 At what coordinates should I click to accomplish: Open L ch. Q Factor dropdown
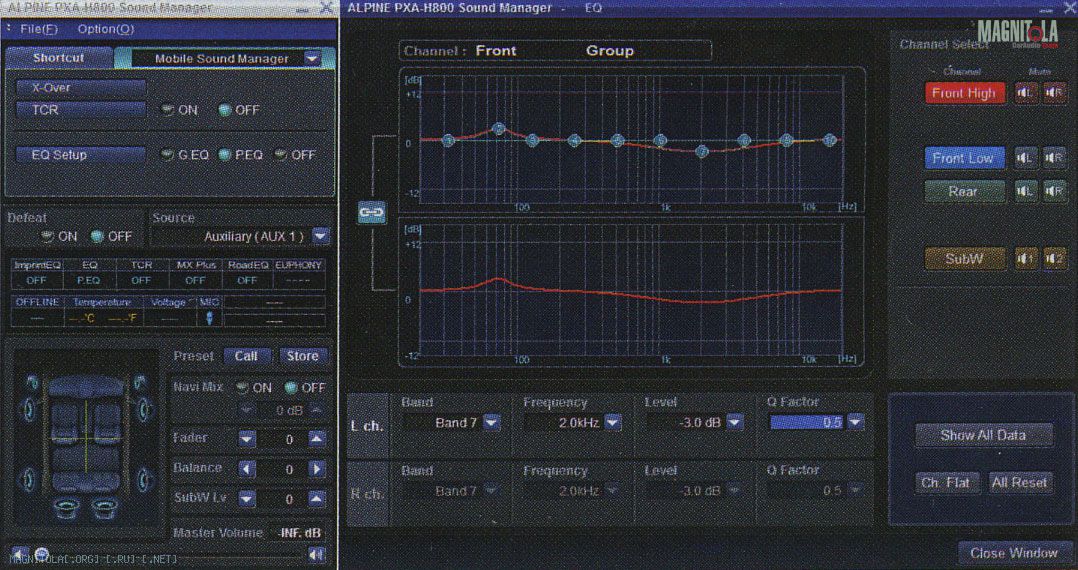coord(855,422)
